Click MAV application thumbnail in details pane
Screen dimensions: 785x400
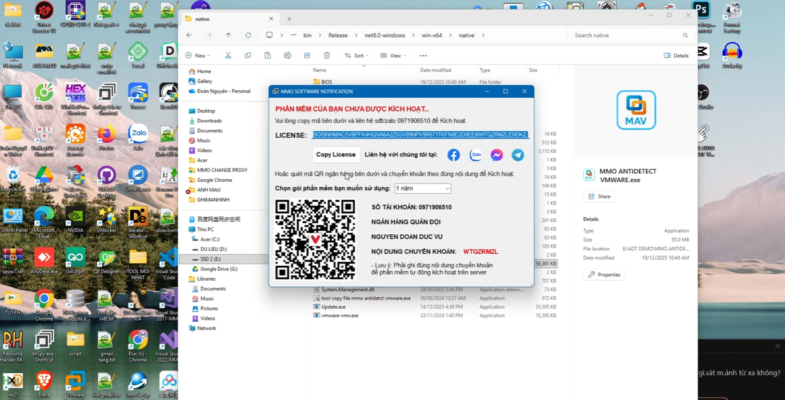point(636,110)
